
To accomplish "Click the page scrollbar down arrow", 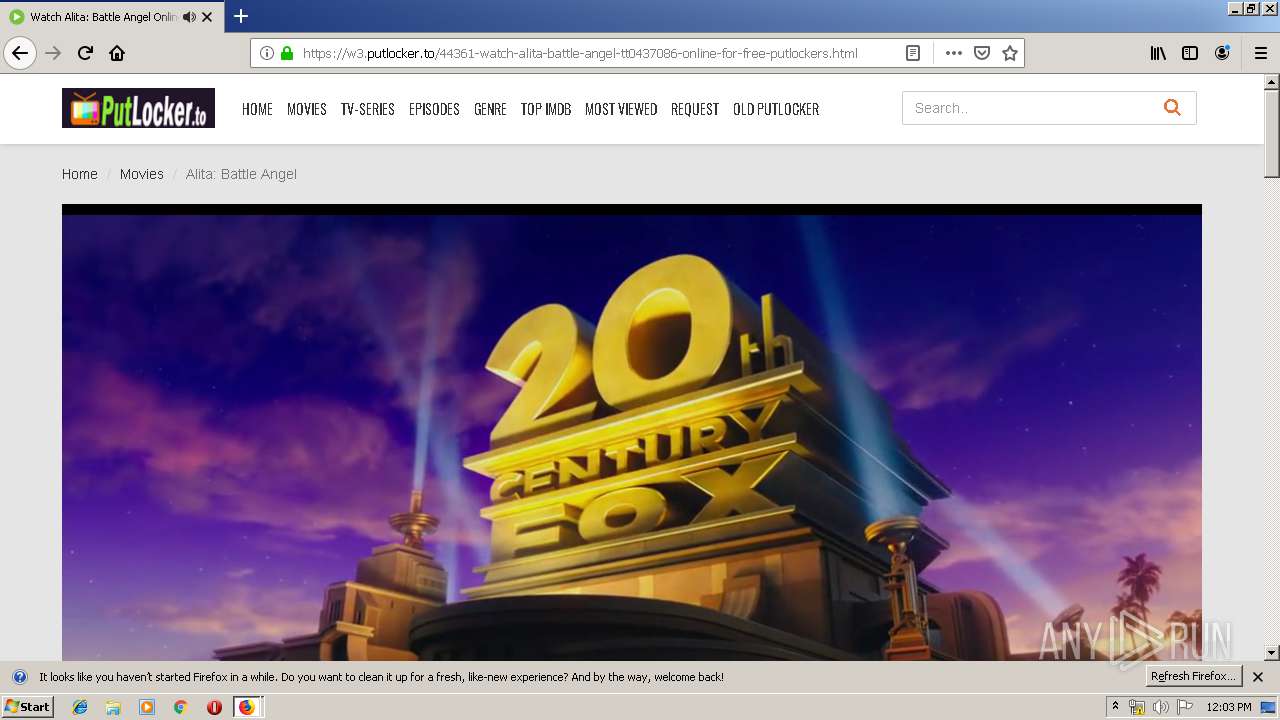I will coord(1272,652).
